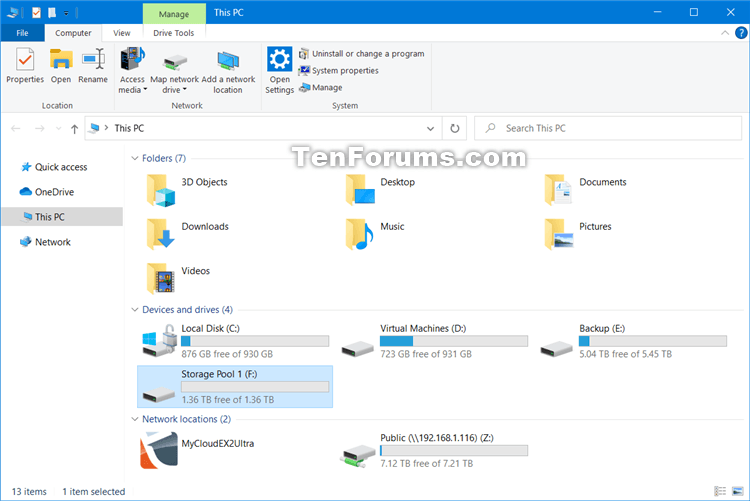Switch to the View ribbon tab

[x=121, y=33]
